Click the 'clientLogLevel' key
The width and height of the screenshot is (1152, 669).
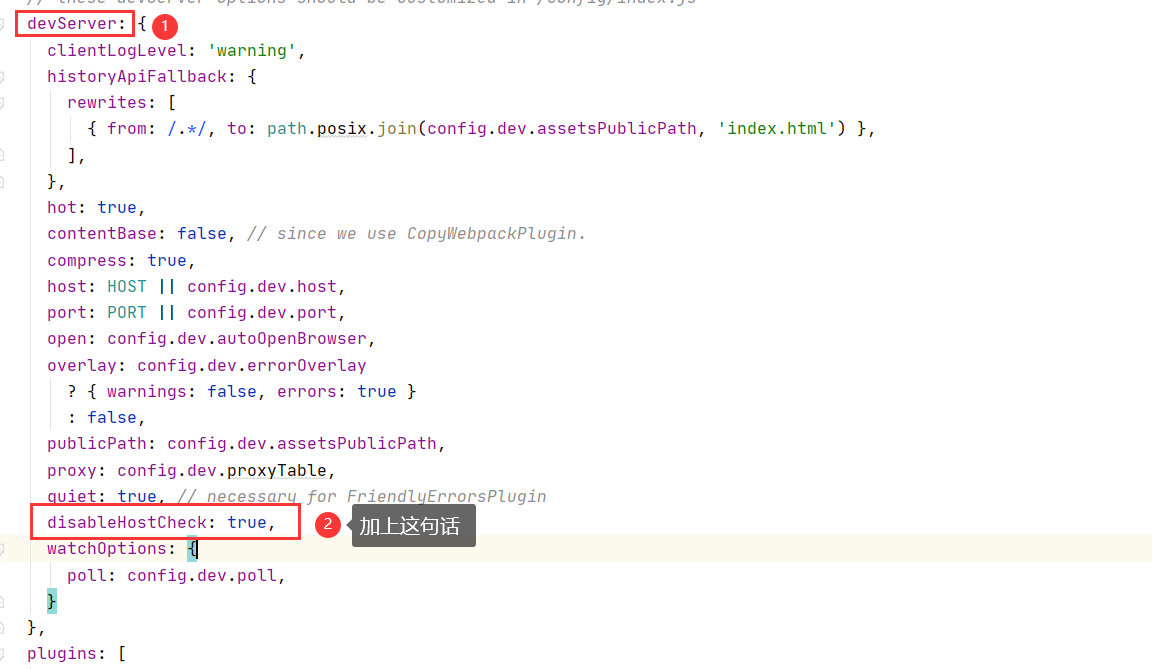pos(117,50)
